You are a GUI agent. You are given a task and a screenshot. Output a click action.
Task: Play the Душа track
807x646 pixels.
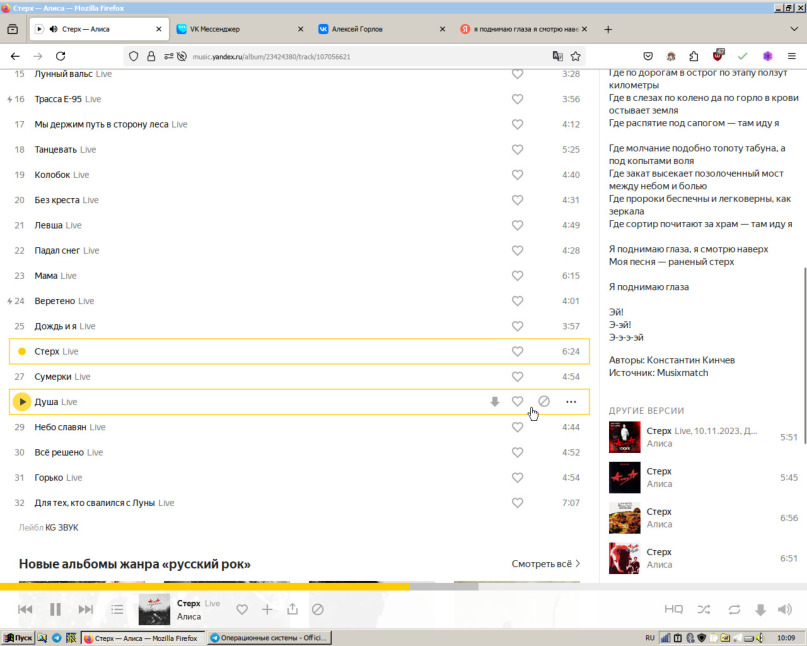(x=22, y=401)
